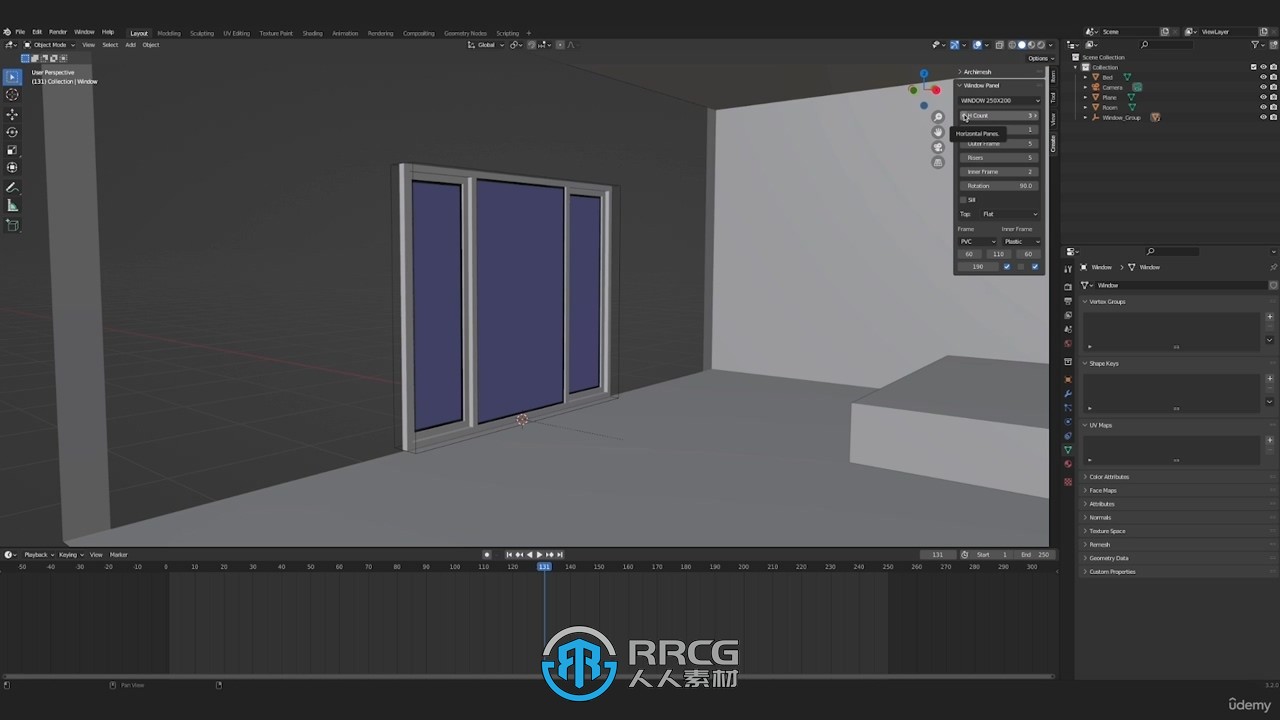Viewport: 1280px width, 720px height.
Task: Open WINDOW 250X200 preset dropdown
Action: (1000, 100)
